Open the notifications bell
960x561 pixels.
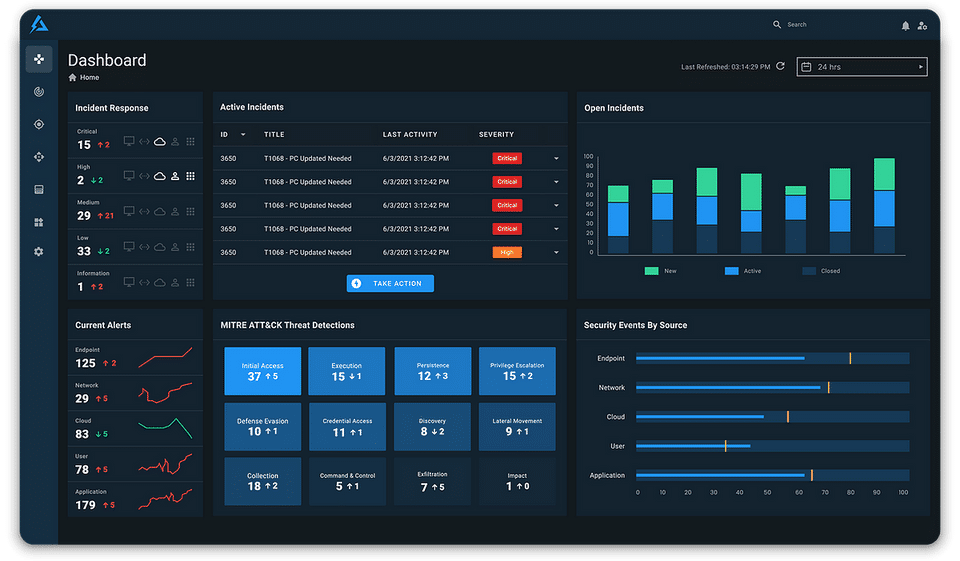click(x=906, y=26)
